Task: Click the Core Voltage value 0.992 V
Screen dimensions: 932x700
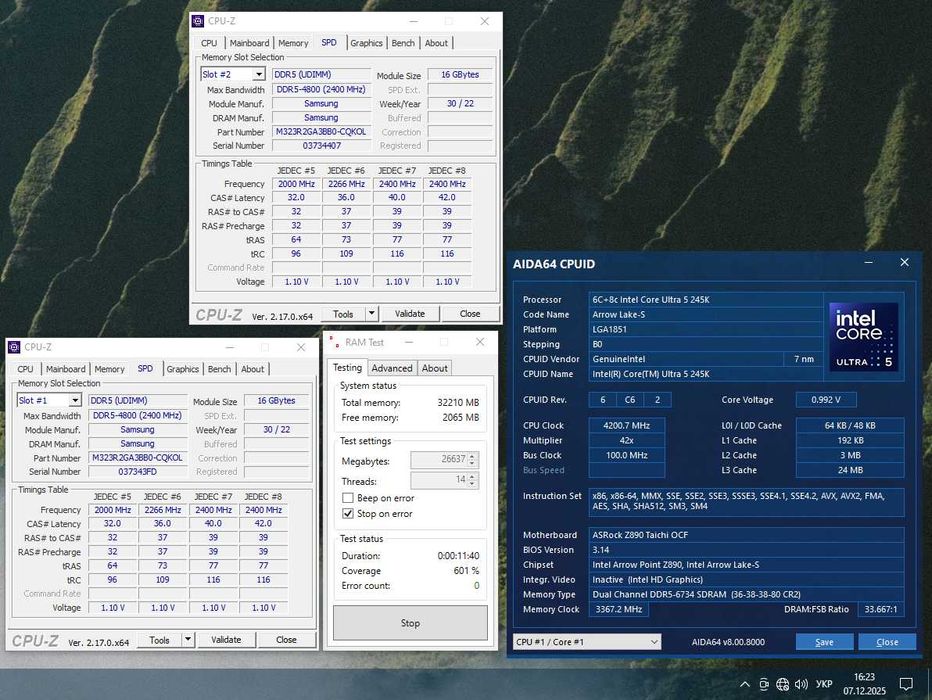Action: pyautogui.click(x=826, y=400)
